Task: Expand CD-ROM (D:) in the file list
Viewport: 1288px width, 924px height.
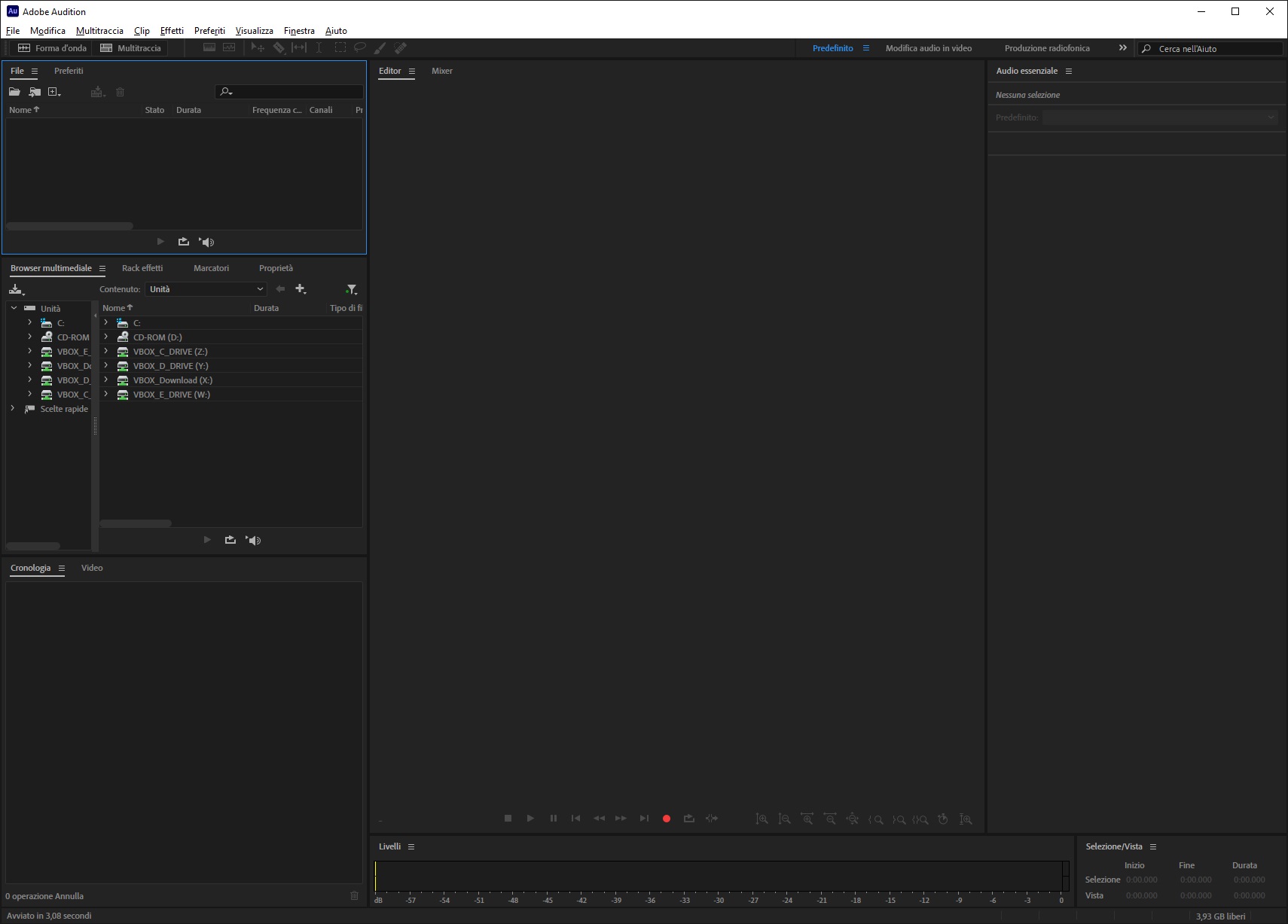Action: coord(106,337)
